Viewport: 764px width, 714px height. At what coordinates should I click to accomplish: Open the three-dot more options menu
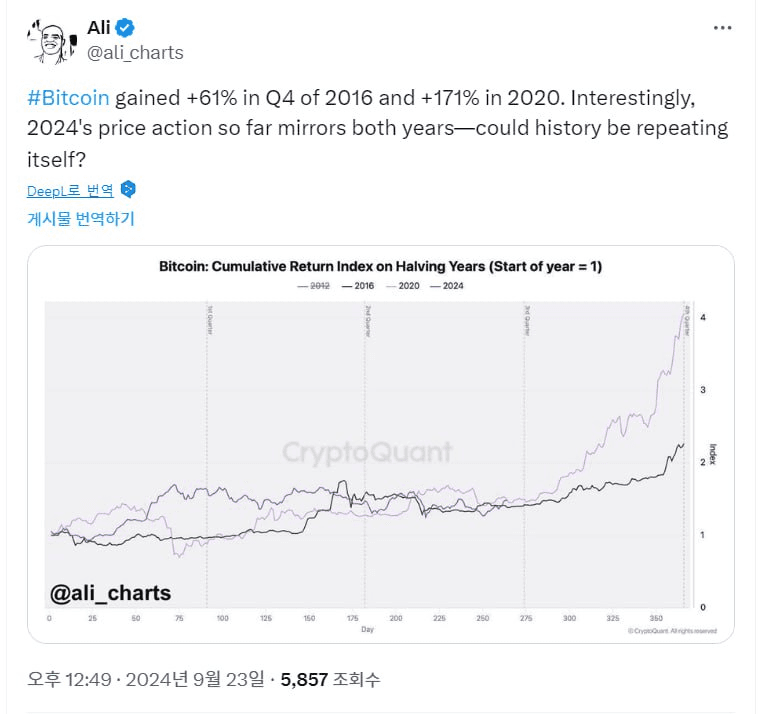[722, 28]
